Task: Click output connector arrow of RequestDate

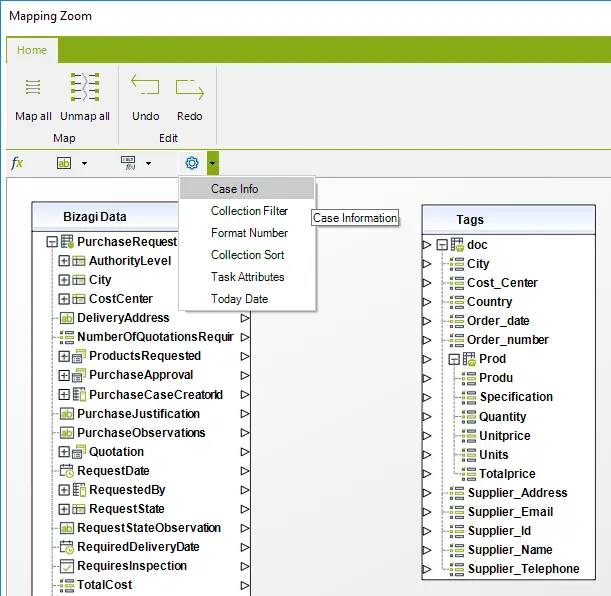Action: click(x=244, y=471)
